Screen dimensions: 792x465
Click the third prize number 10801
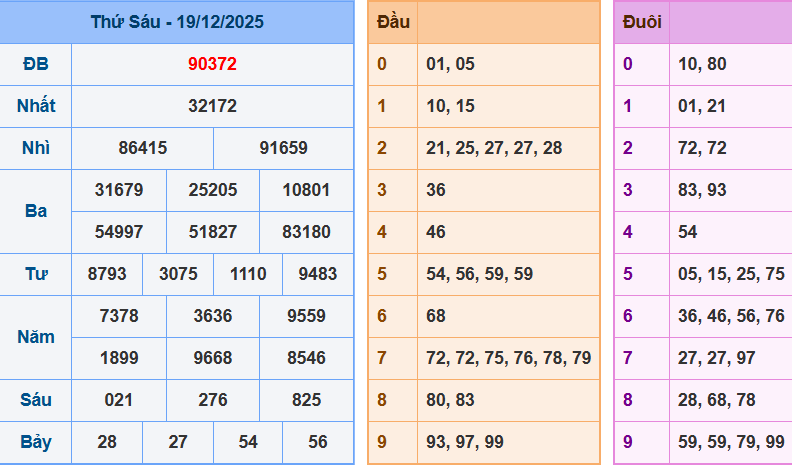tap(306, 190)
